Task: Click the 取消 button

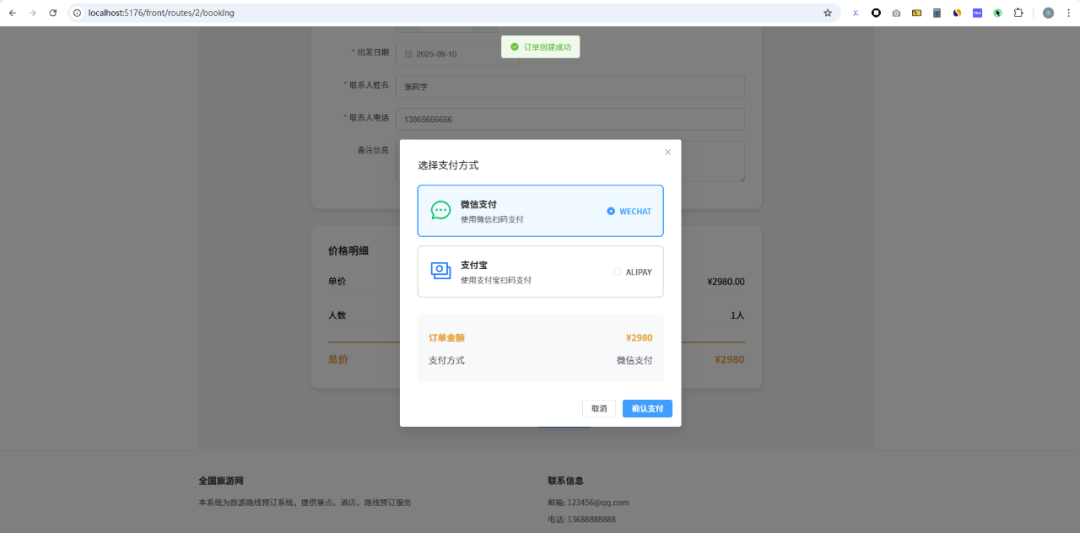Action: (599, 408)
